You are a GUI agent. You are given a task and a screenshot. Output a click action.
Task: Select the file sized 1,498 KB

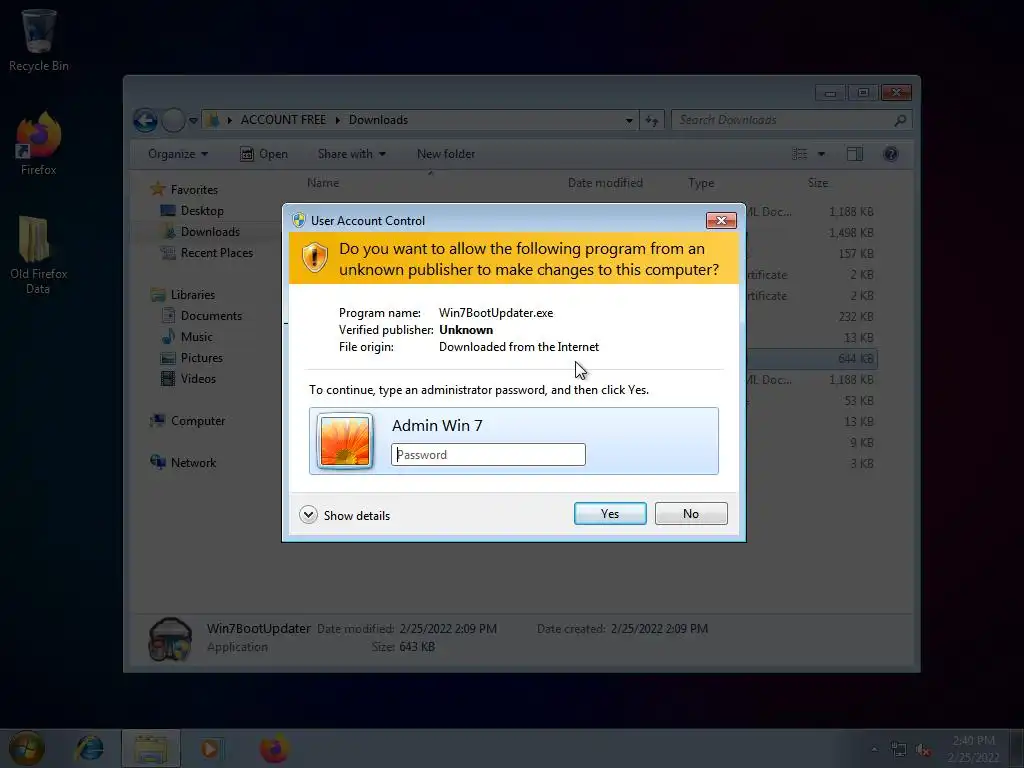tap(812, 232)
